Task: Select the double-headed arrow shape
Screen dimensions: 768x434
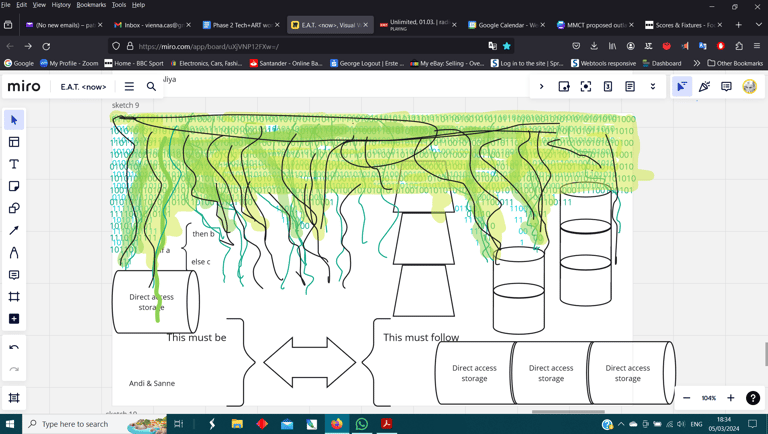Action: tap(309, 362)
